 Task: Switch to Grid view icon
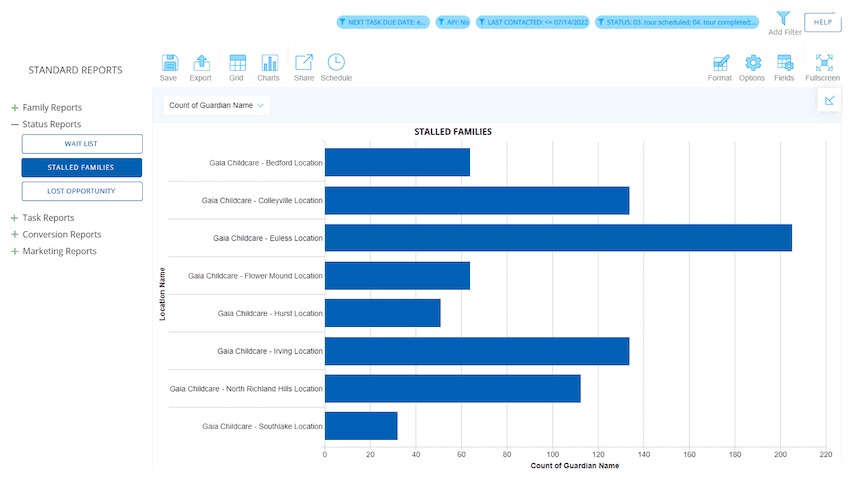(x=237, y=63)
